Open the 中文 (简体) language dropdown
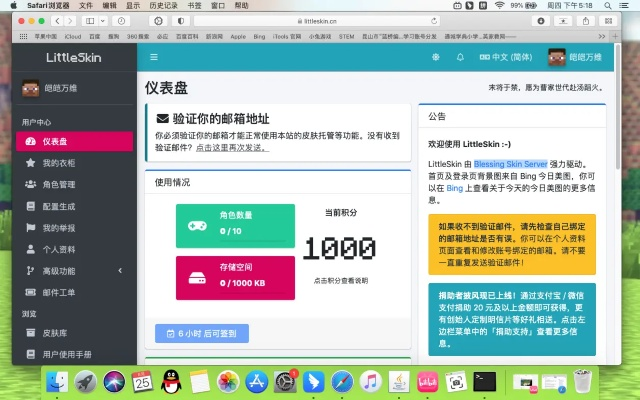 point(506,57)
